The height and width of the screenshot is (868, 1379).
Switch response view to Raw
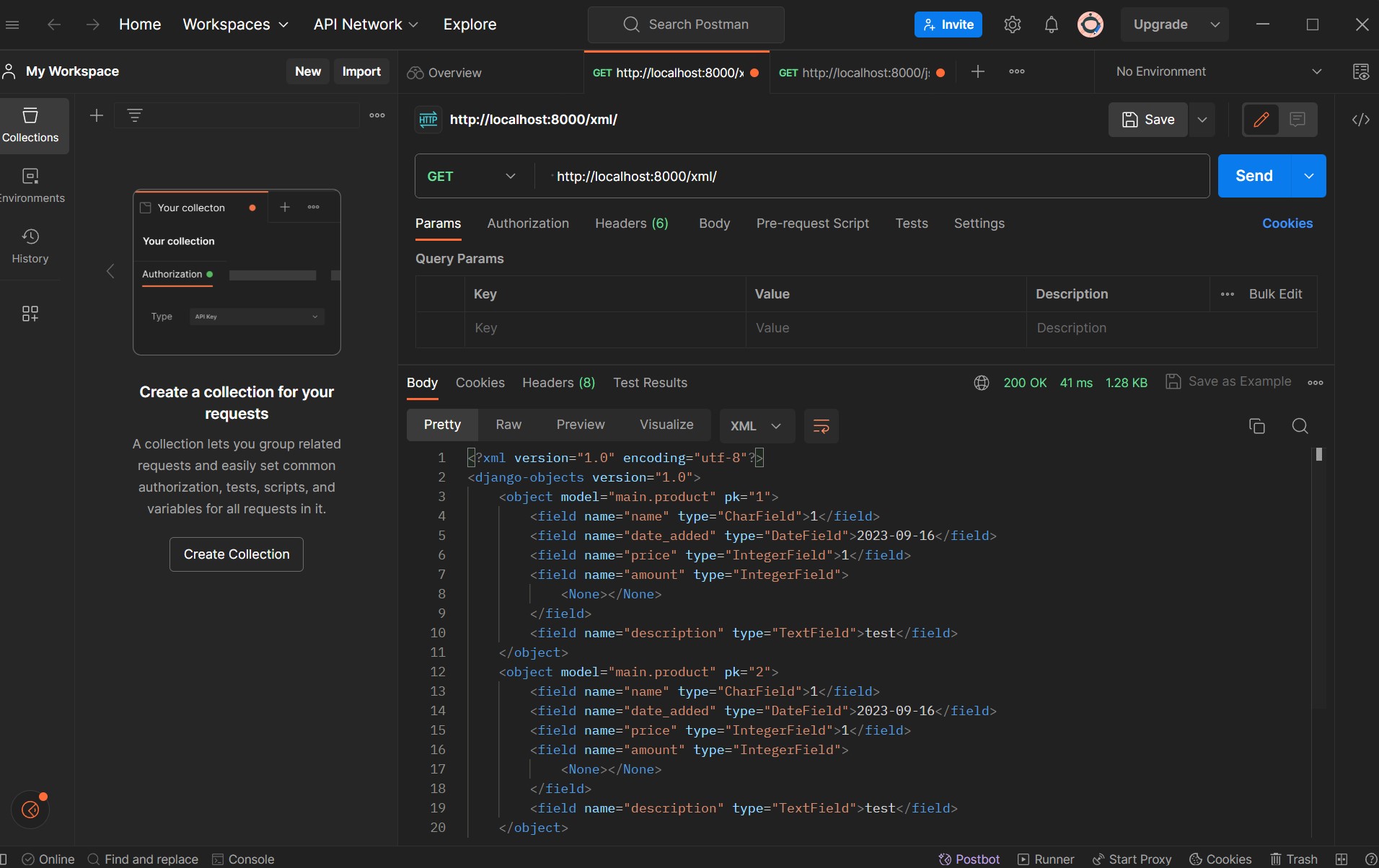coord(508,425)
